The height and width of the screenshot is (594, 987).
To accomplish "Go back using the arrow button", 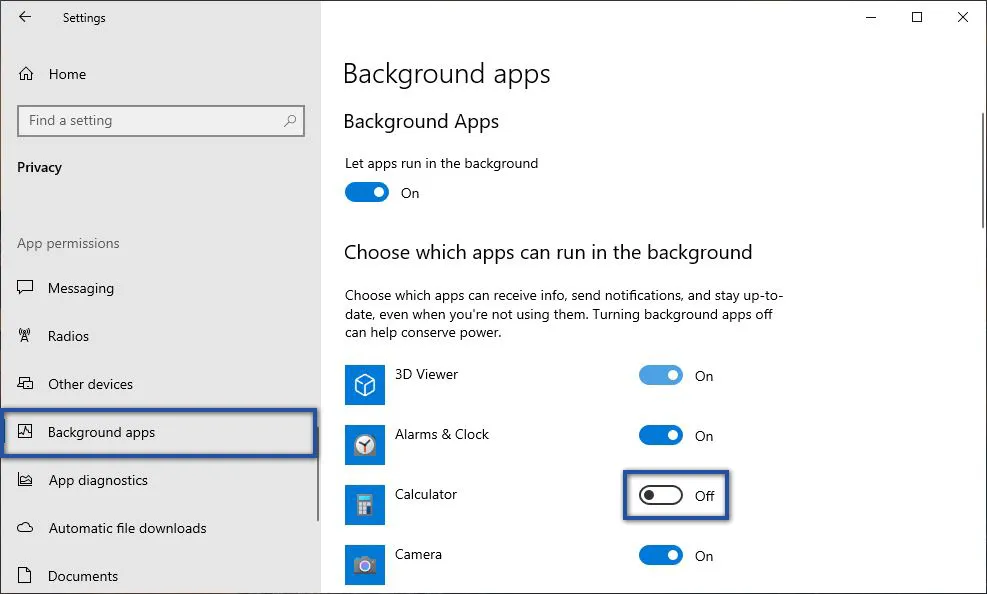I will 24,17.
